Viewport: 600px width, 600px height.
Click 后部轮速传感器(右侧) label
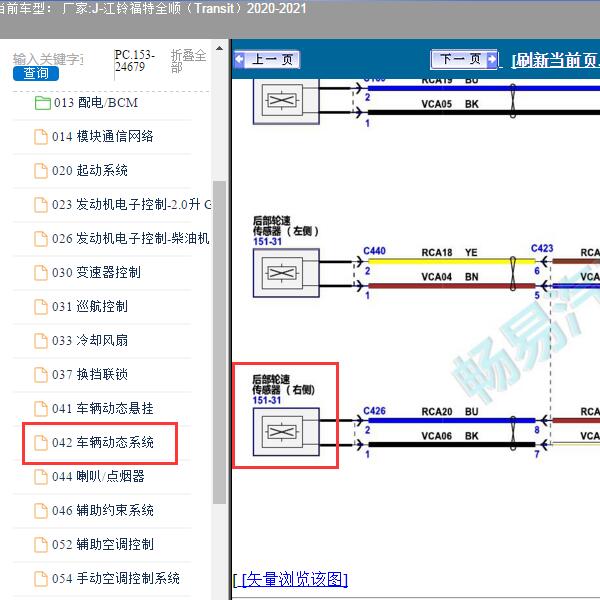pos(284,385)
